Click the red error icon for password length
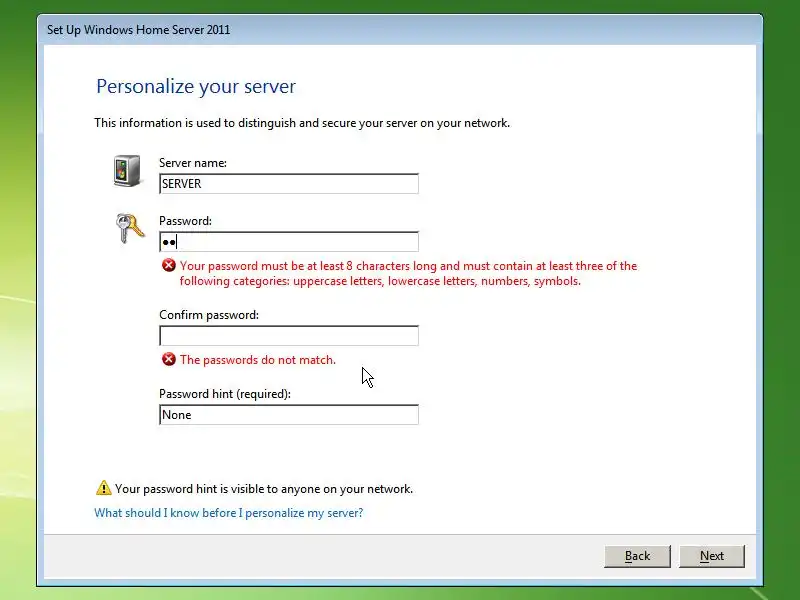Viewport: 800px width, 600px height. point(168,266)
